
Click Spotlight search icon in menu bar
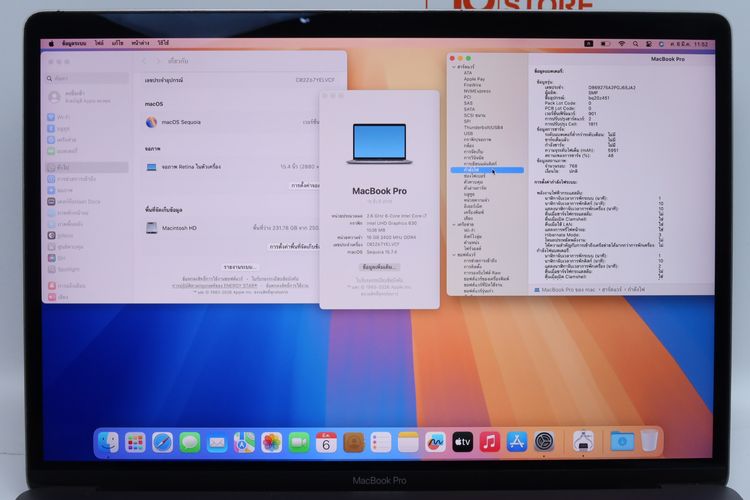coord(636,44)
